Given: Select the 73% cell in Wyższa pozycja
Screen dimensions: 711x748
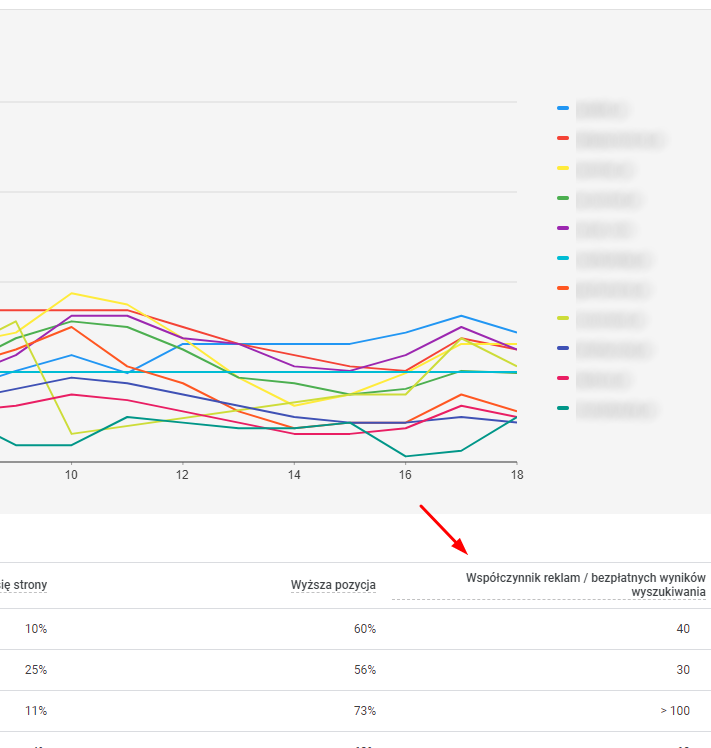Looking at the screenshot, I should 364,711.
